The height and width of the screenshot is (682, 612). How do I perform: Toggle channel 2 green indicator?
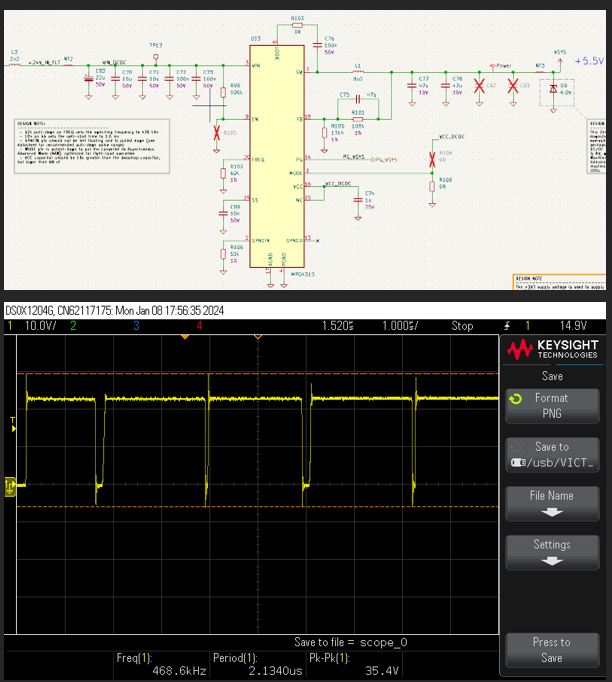73,326
